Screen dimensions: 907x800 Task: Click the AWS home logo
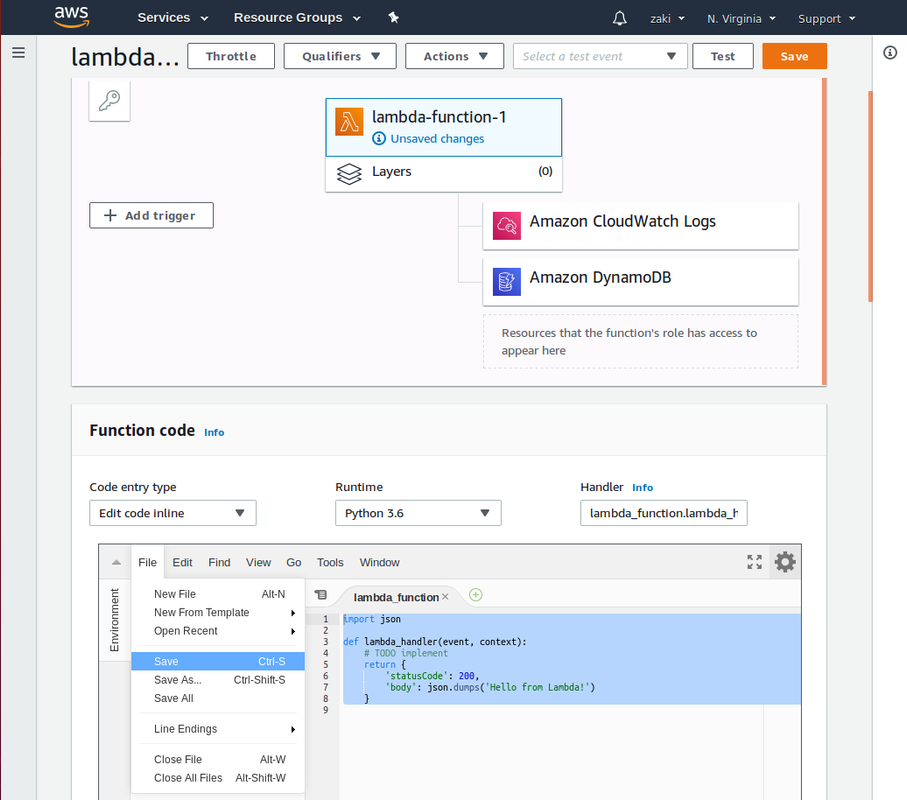click(70, 16)
